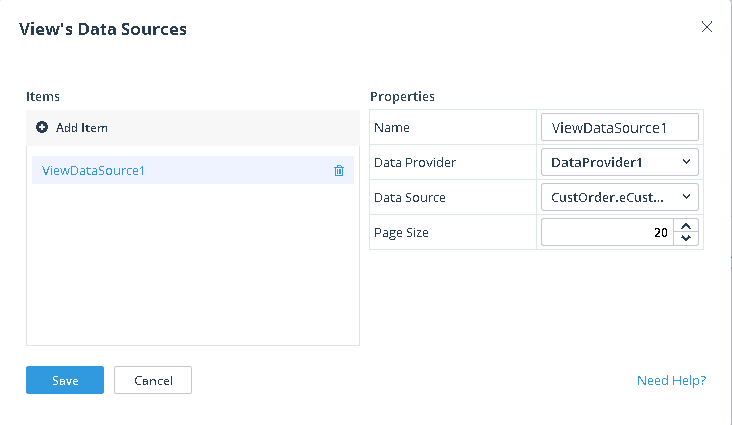Save the data source changes
The image size is (732, 425).
pos(65,380)
